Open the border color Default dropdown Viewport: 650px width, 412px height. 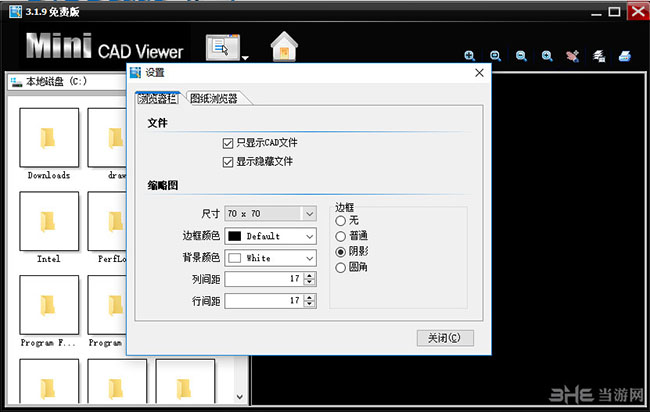[x=271, y=236]
